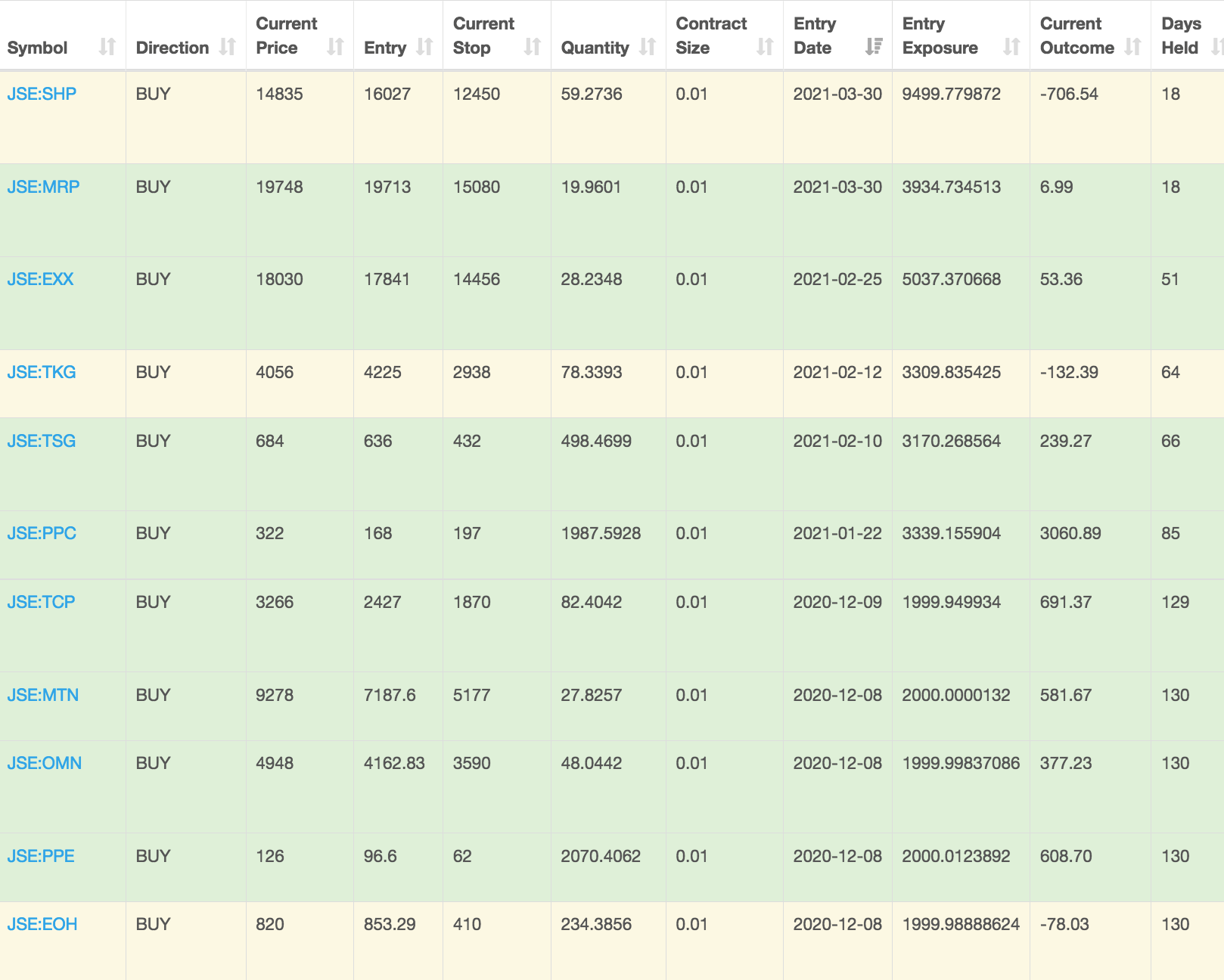Screen dimensions: 1224x980
Task: Sort by Entry Exposure arrows icon
Action: 1011,47
